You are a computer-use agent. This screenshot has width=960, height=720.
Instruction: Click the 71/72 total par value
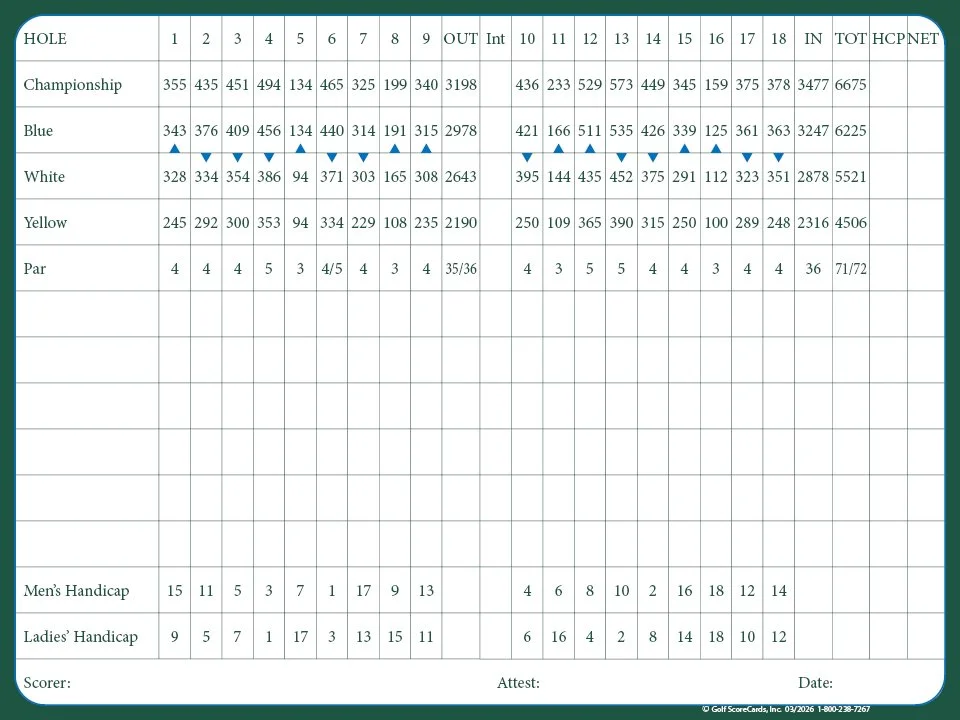coord(850,268)
